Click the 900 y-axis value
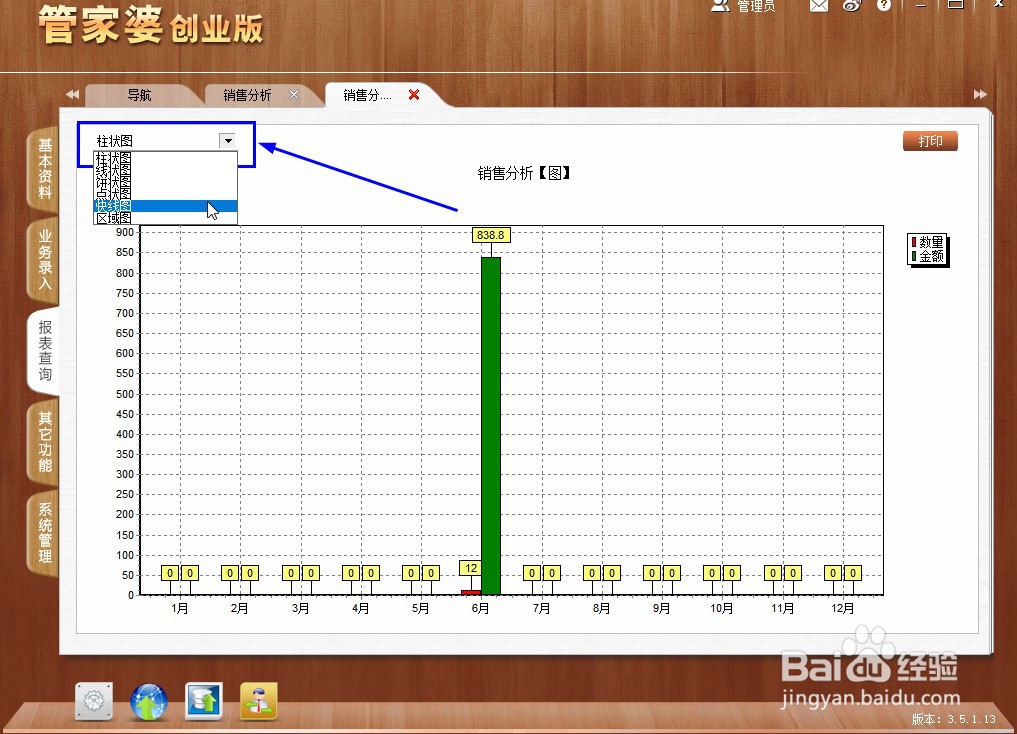 coord(125,232)
